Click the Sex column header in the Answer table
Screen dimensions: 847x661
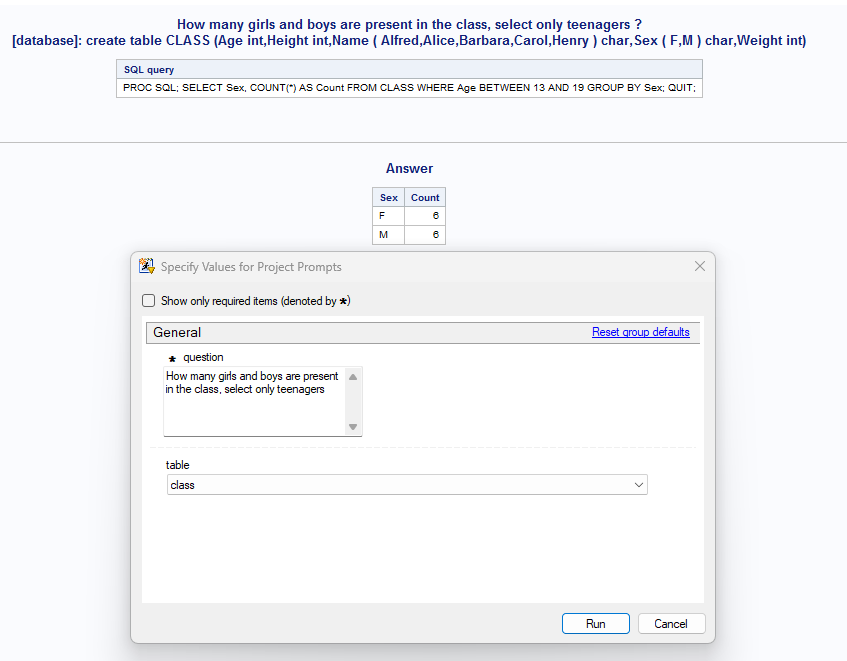(x=388, y=197)
